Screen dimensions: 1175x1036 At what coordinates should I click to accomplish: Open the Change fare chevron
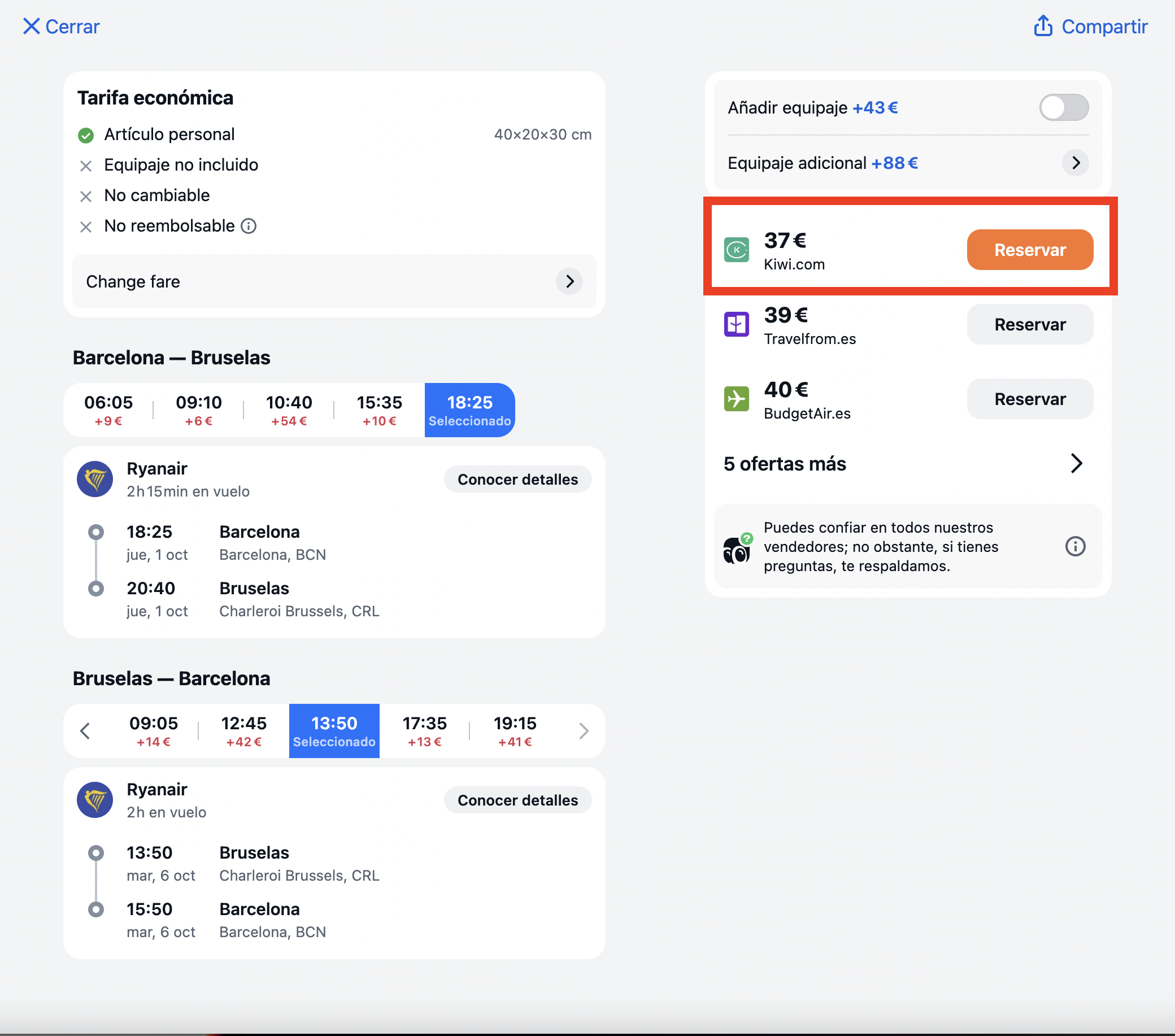click(569, 282)
